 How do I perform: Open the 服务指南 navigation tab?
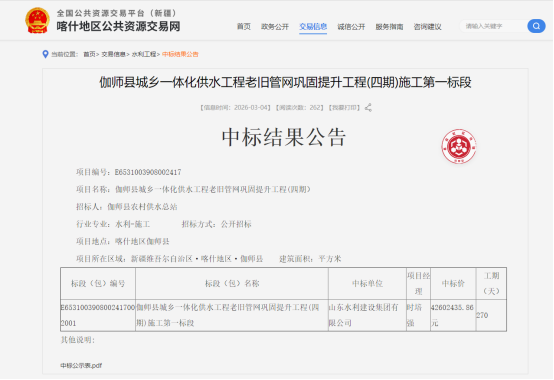pos(389,27)
